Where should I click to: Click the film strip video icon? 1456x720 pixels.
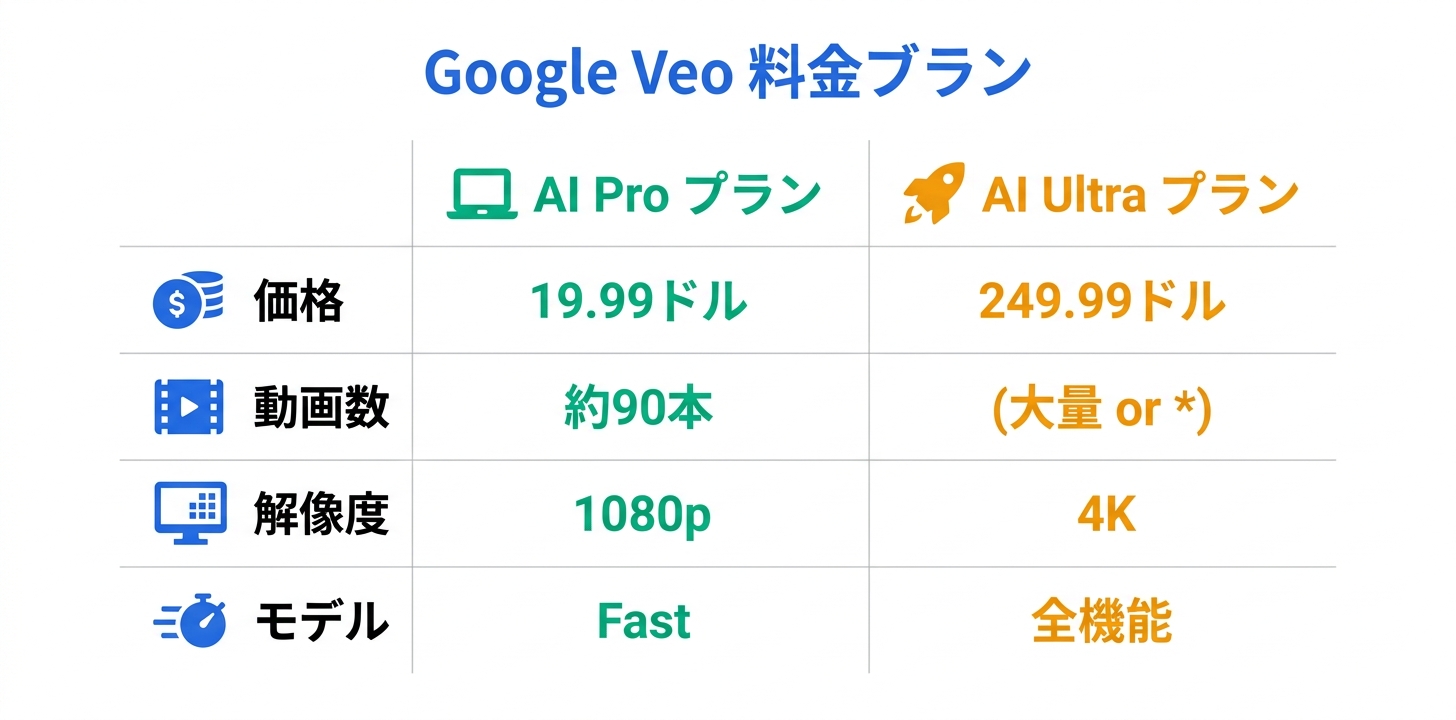point(189,408)
